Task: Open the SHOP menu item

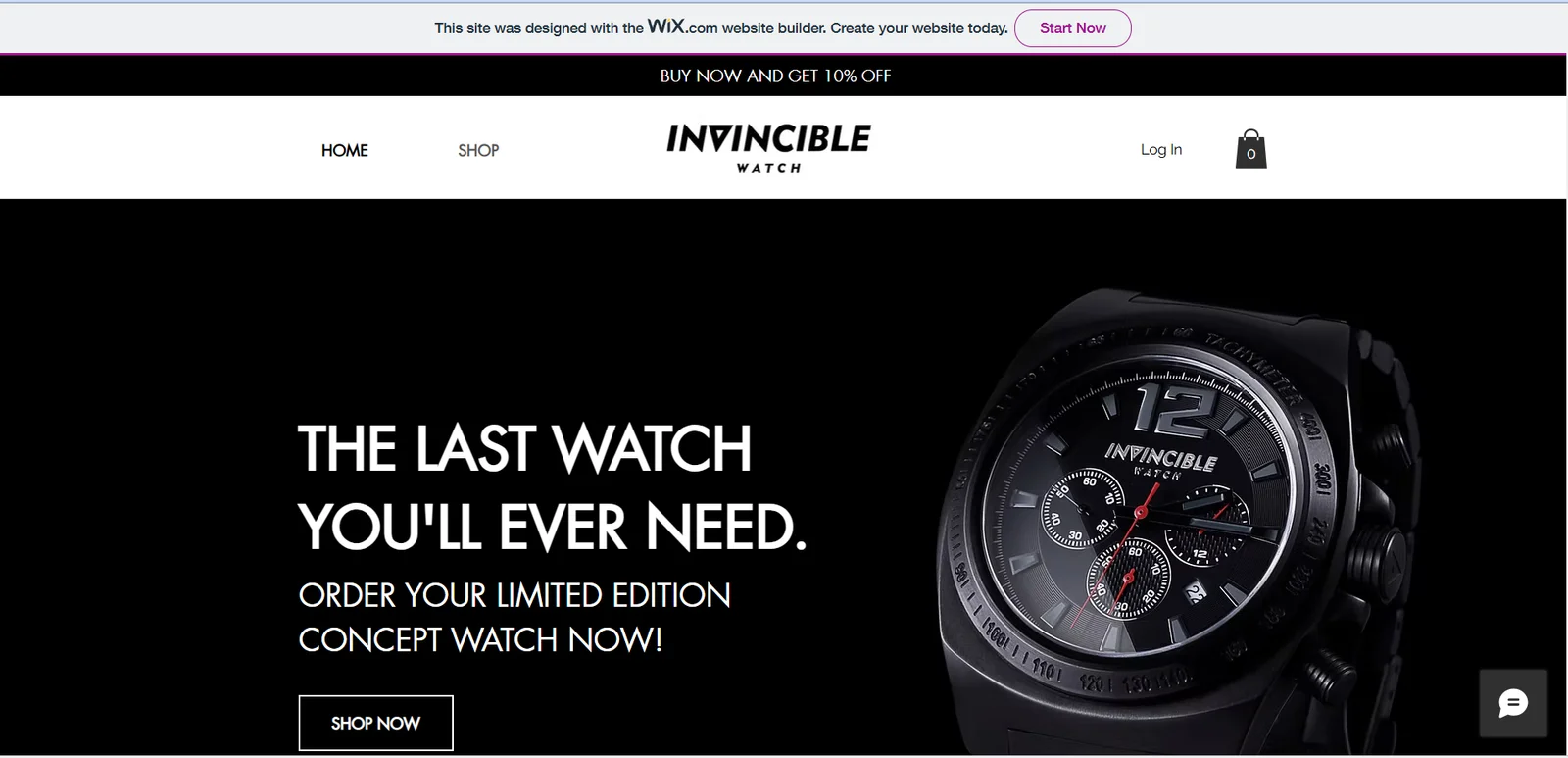Action: point(478,150)
